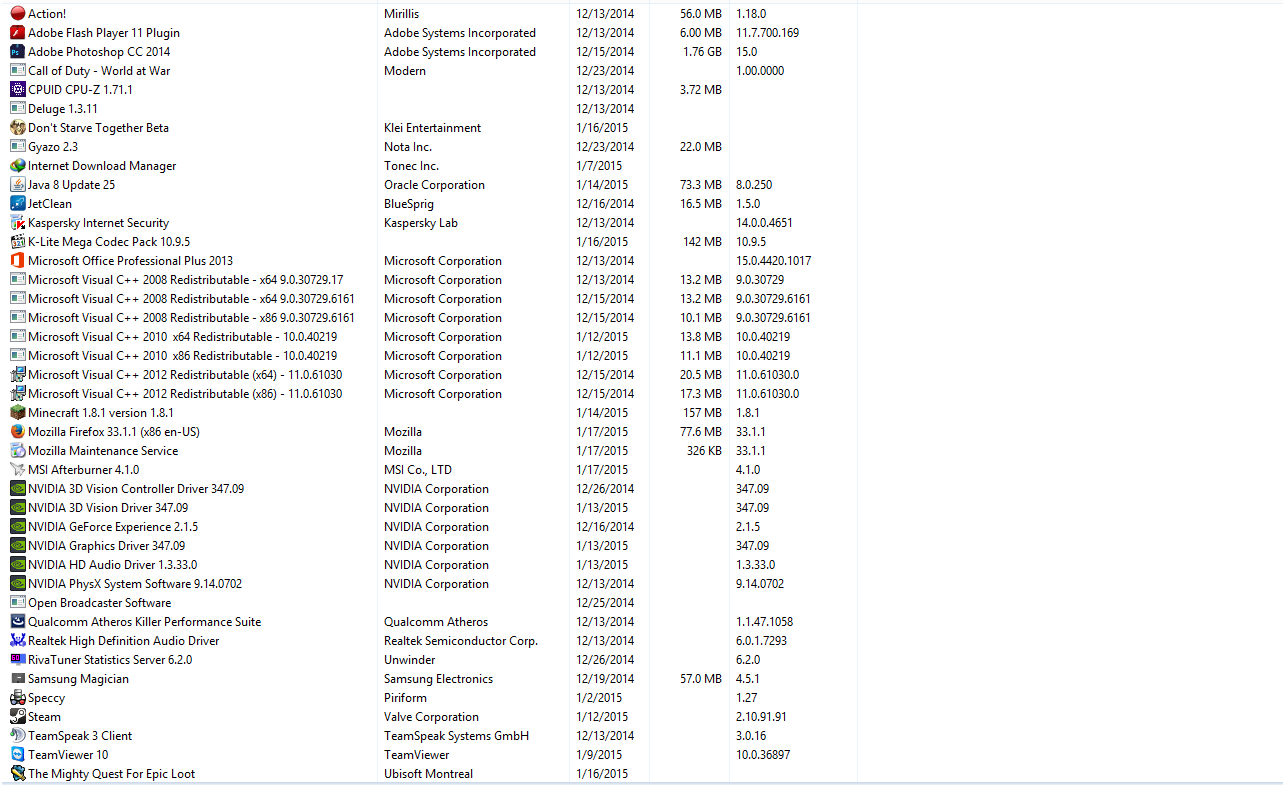Click the Deluge 1.3.11 icon
Image resolution: width=1283 pixels, height=785 pixels.
tap(18, 109)
